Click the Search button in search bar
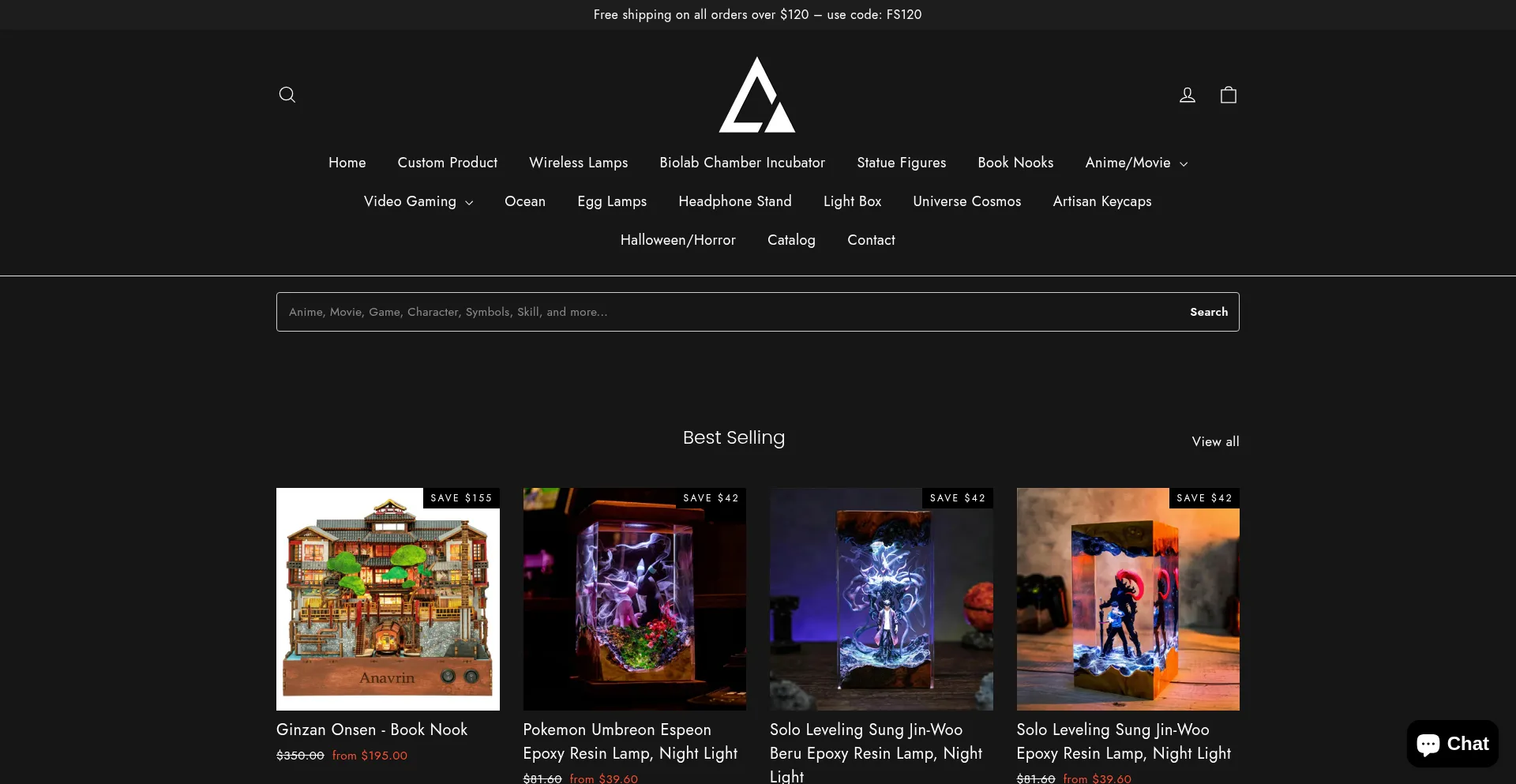Viewport: 1516px width, 784px height. point(1208,312)
